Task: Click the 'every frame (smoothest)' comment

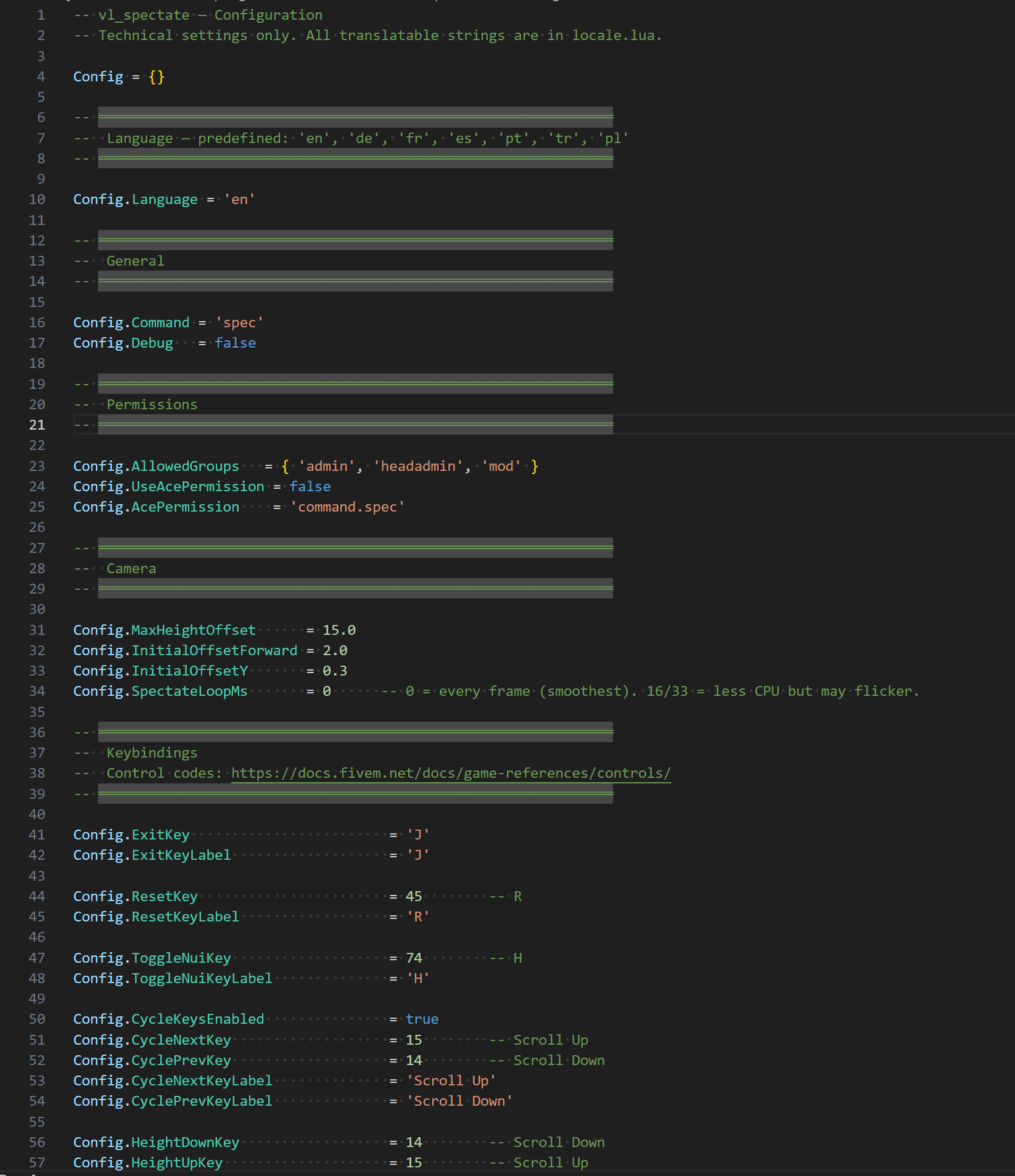Action: click(534, 691)
